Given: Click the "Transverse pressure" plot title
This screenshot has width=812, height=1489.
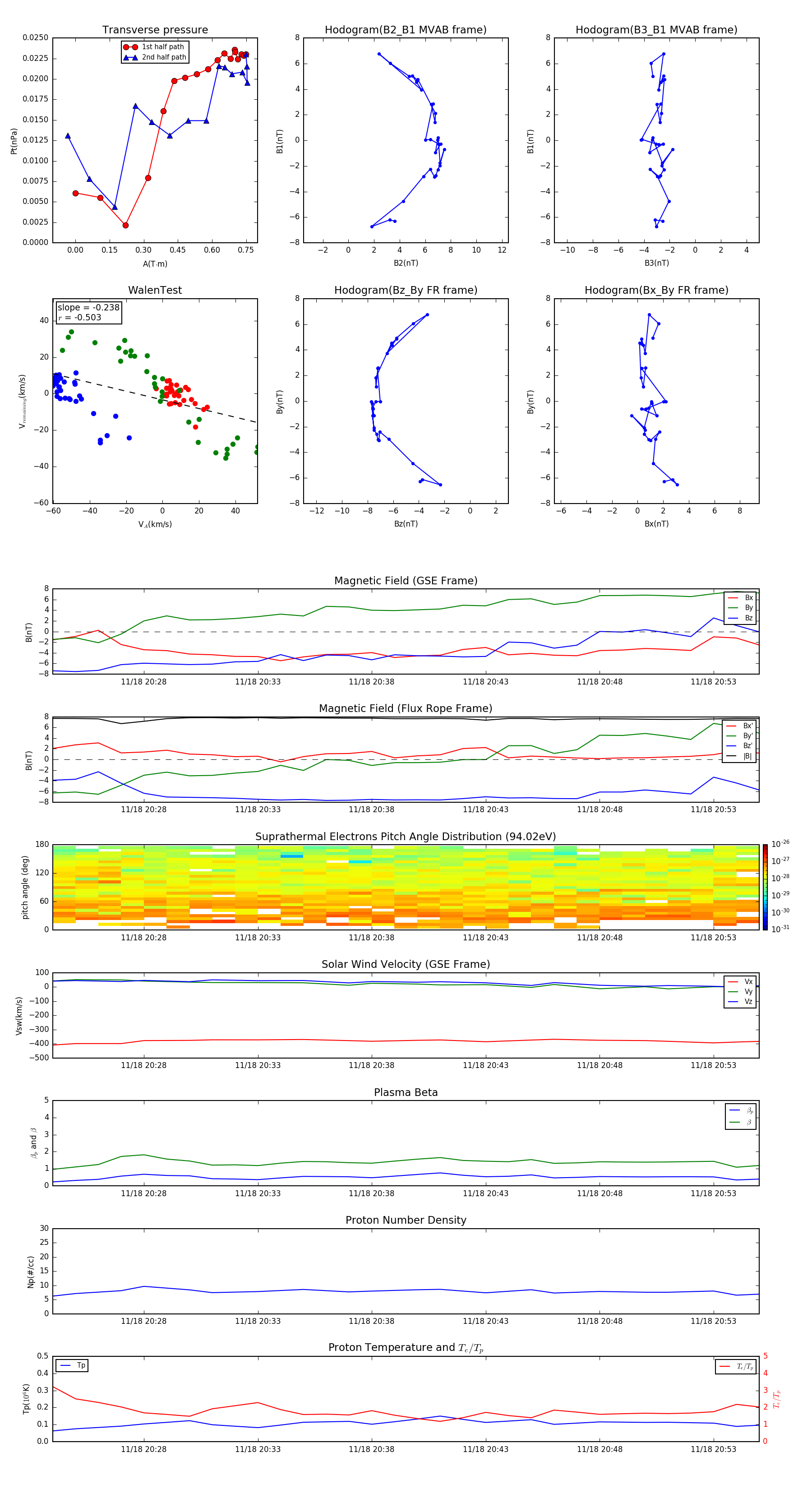Looking at the screenshot, I should 155,29.
